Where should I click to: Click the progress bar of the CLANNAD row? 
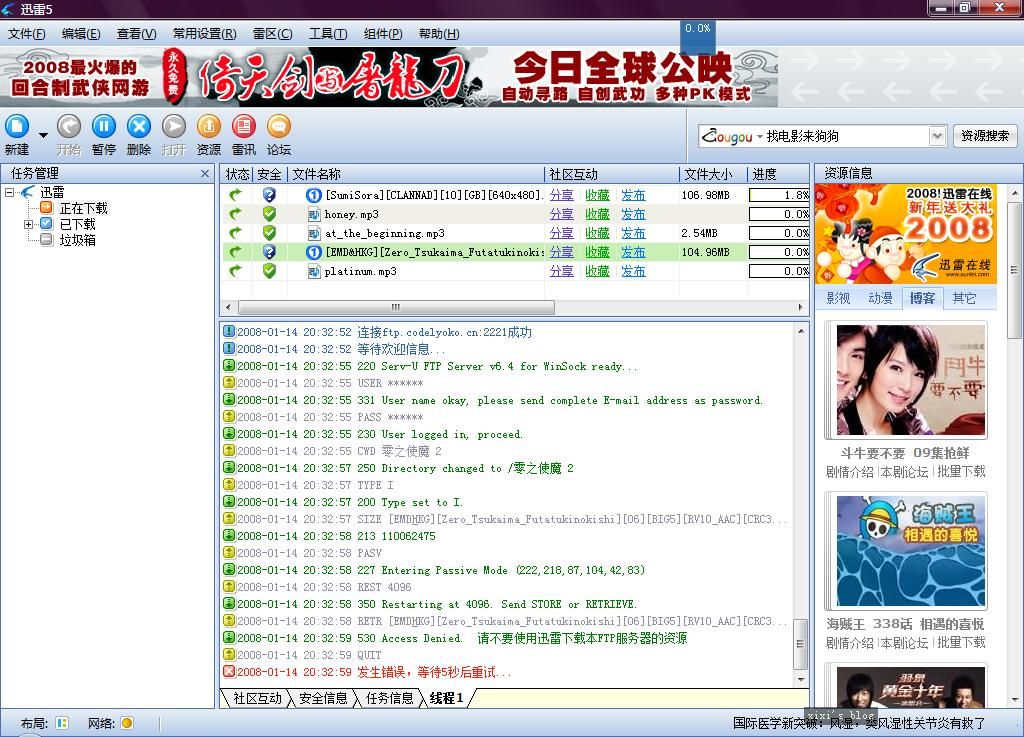click(779, 195)
